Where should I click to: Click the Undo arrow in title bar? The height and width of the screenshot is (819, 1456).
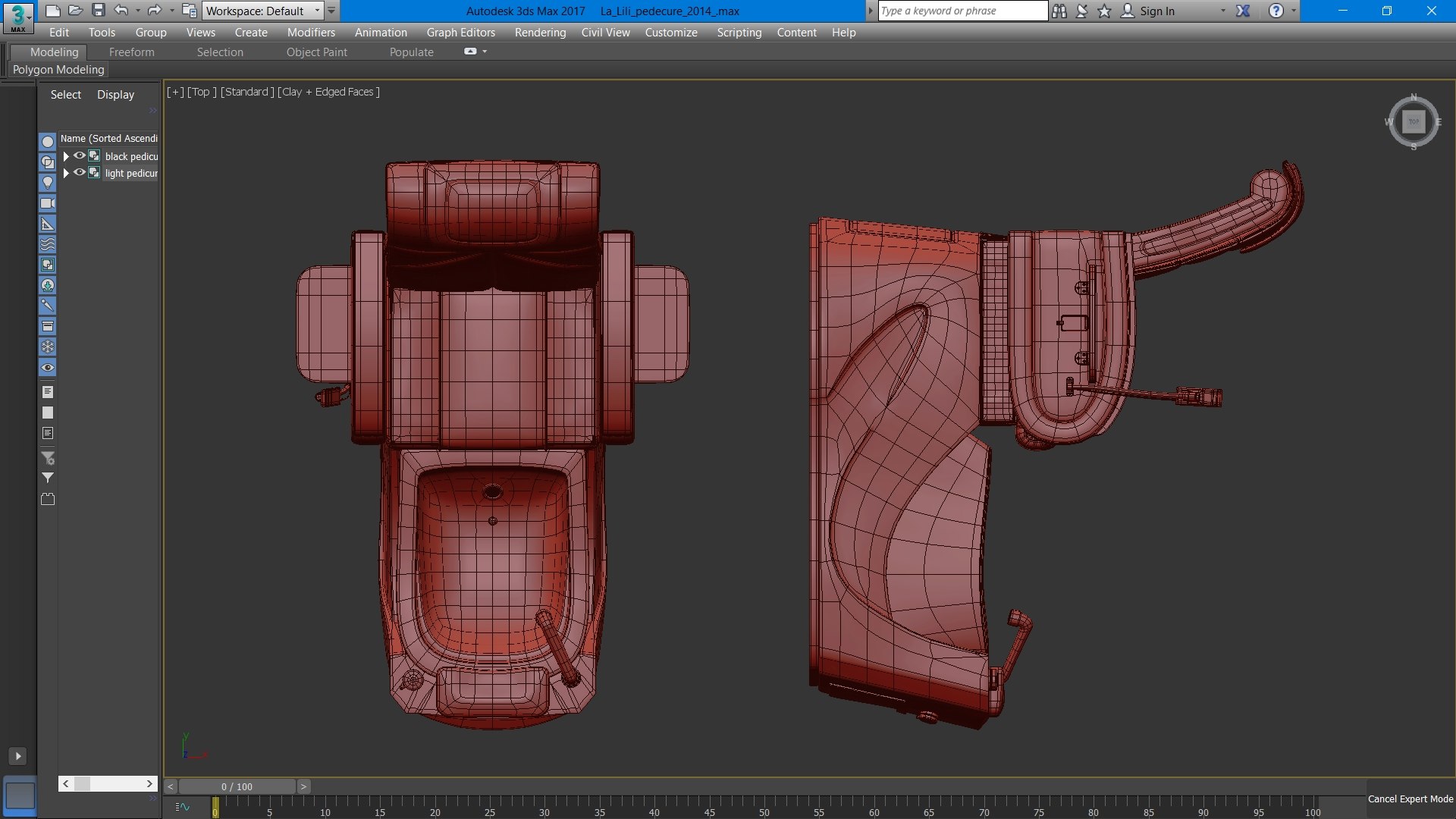pyautogui.click(x=121, y=10)
